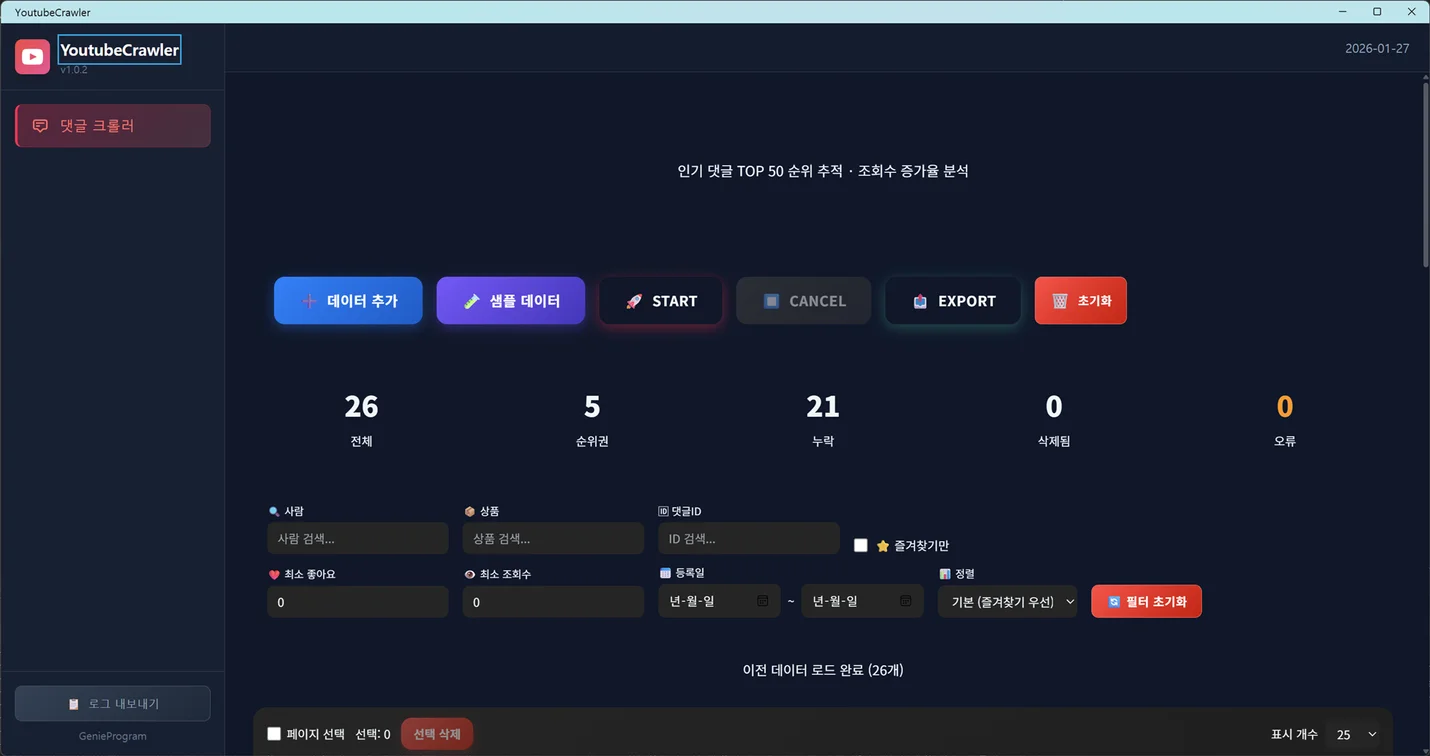Click the YouTube logo icon in sidebar
Viewport: 1430px width, 756px height.
coord(32,57)
